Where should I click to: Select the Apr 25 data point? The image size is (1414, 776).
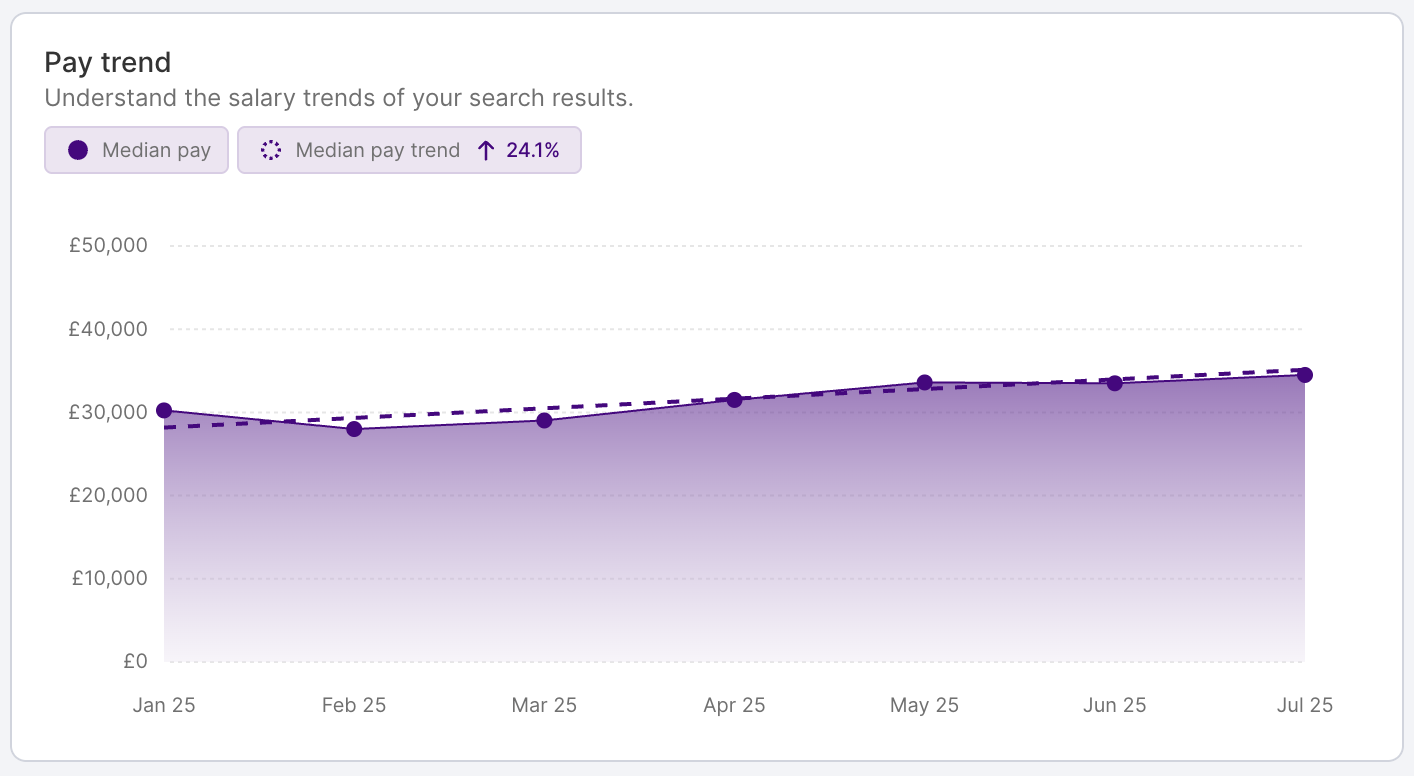[734, 400]
